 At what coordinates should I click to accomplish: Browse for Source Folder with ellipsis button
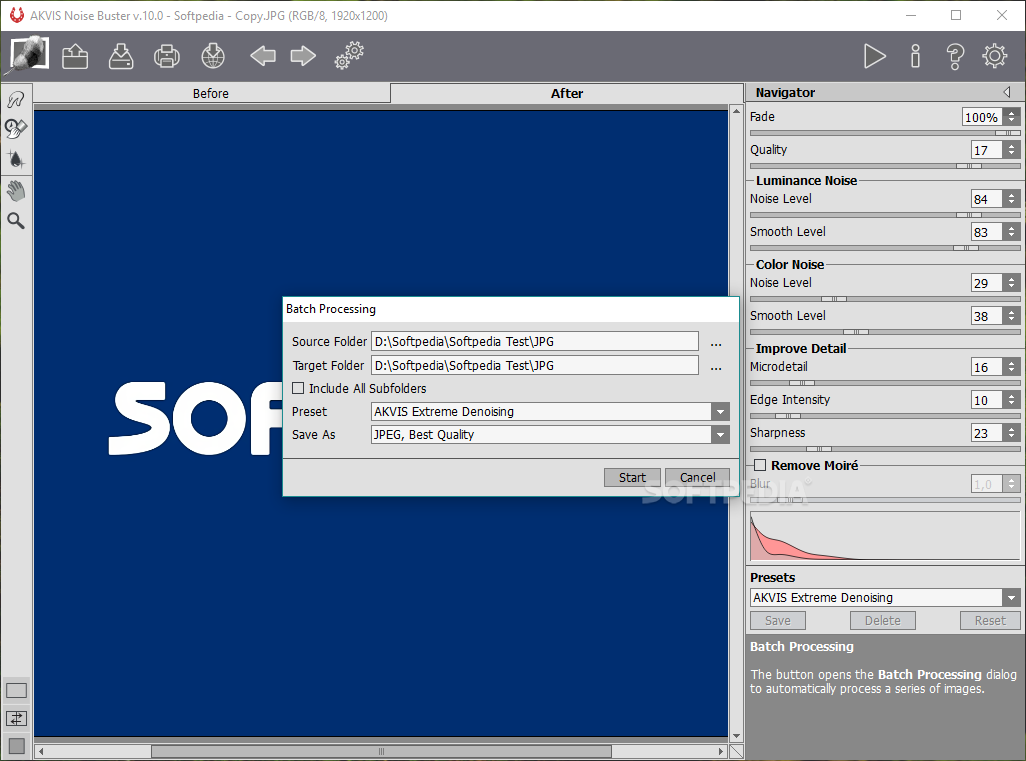point(716,342)
